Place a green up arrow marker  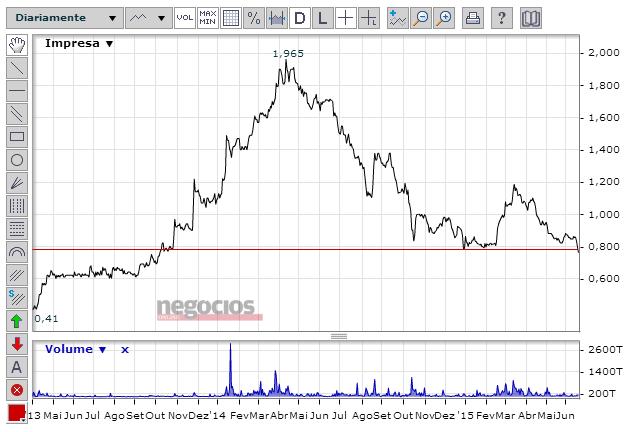17,321
